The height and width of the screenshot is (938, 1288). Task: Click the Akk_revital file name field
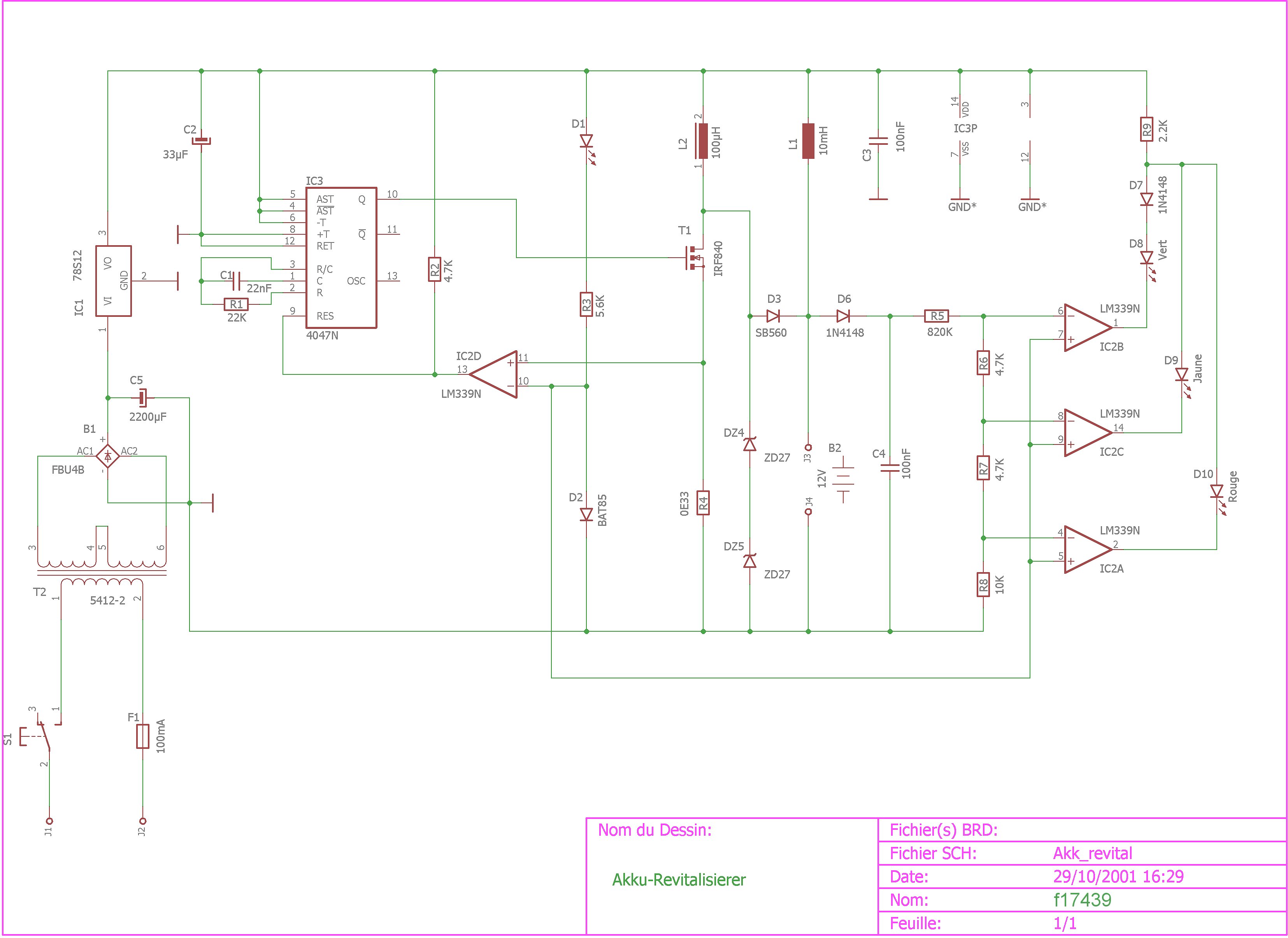coord(1093,854)
